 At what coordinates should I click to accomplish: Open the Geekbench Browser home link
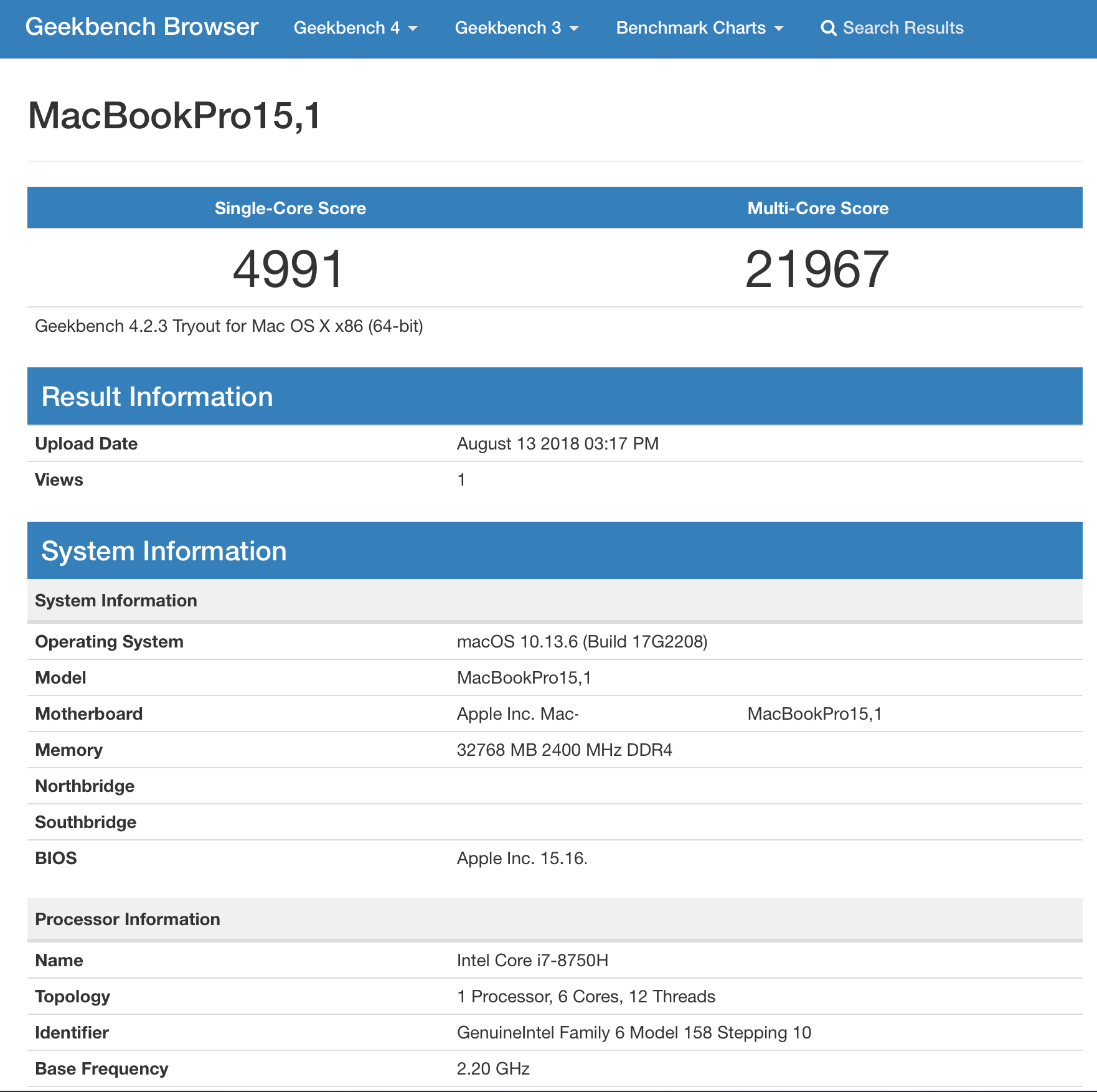[x=141, y=27]
